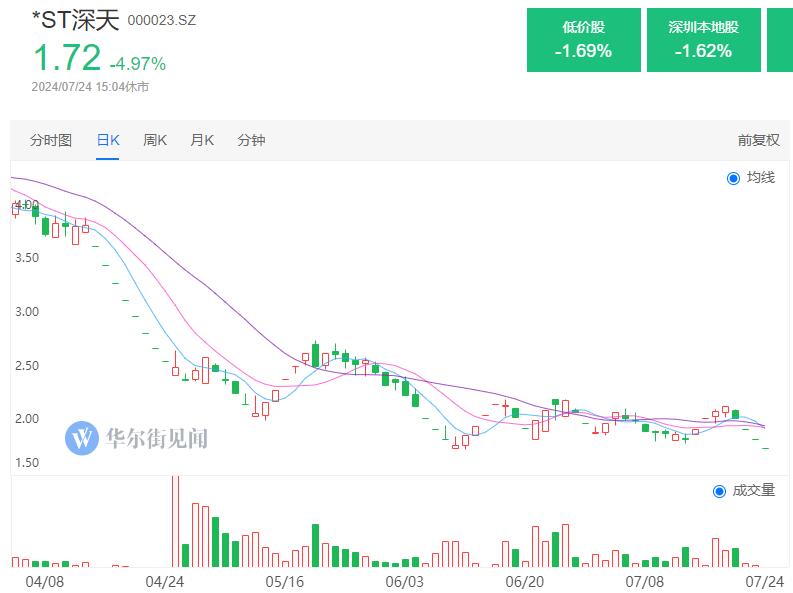Open the 低价股 sector tile
The width and height of the screenshot is (793, 593).
pos(583,40)
